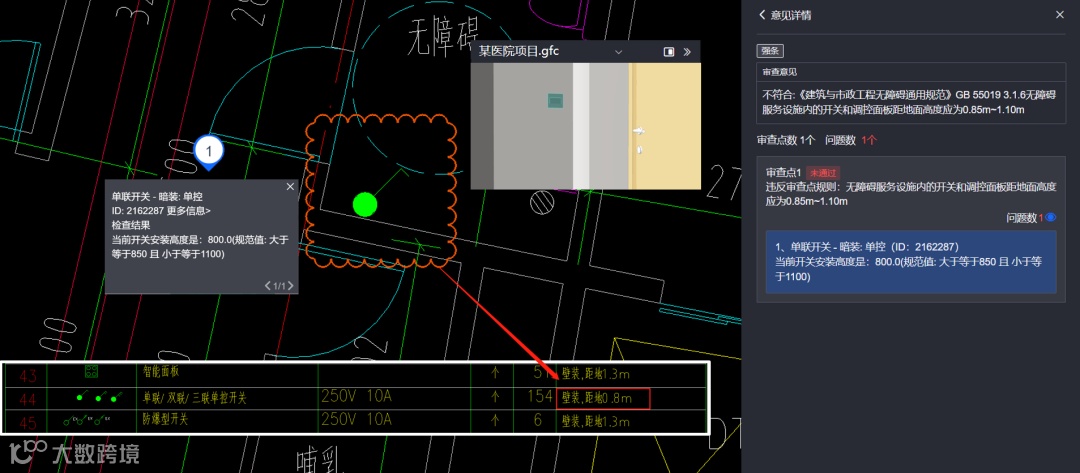Viewport: 1080px width, 473px height.
Task: Click the green switch symbol on drawing
Action: 365,204
